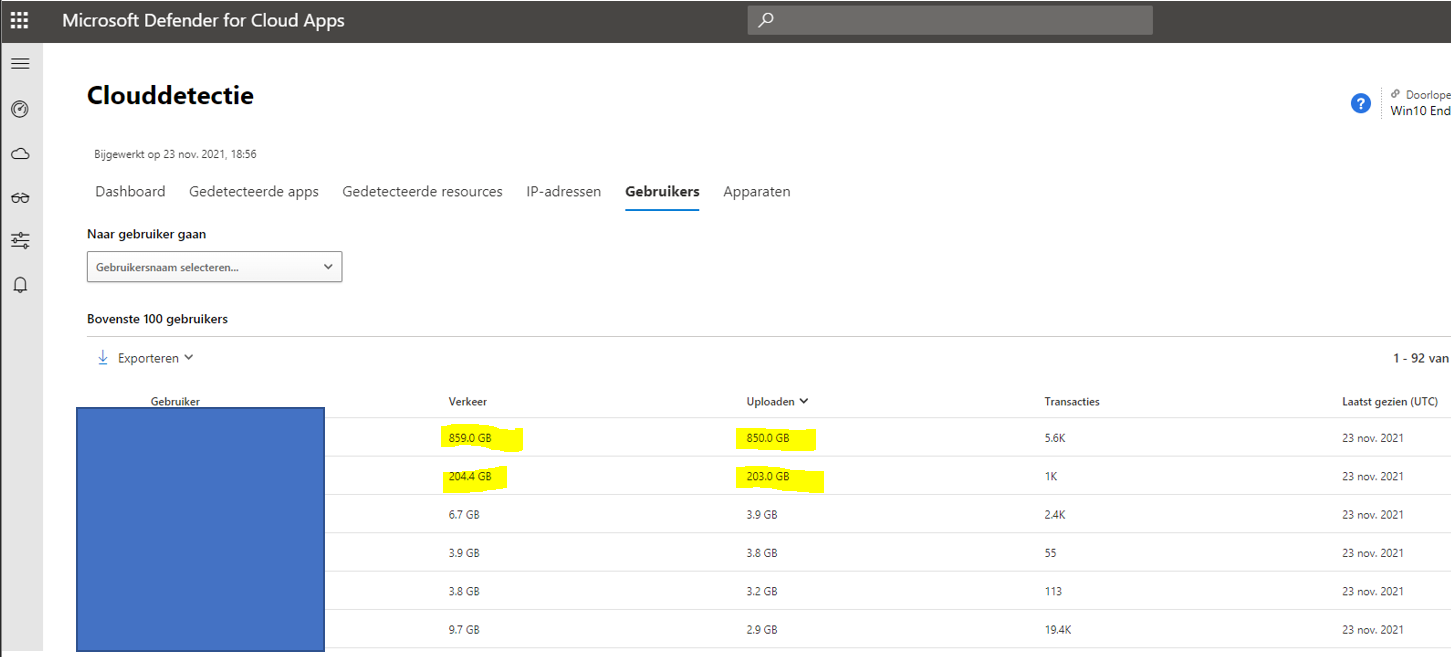Click the 1K transactions cell
The height and width of the screenshot is (657, 1451).
1051,476
